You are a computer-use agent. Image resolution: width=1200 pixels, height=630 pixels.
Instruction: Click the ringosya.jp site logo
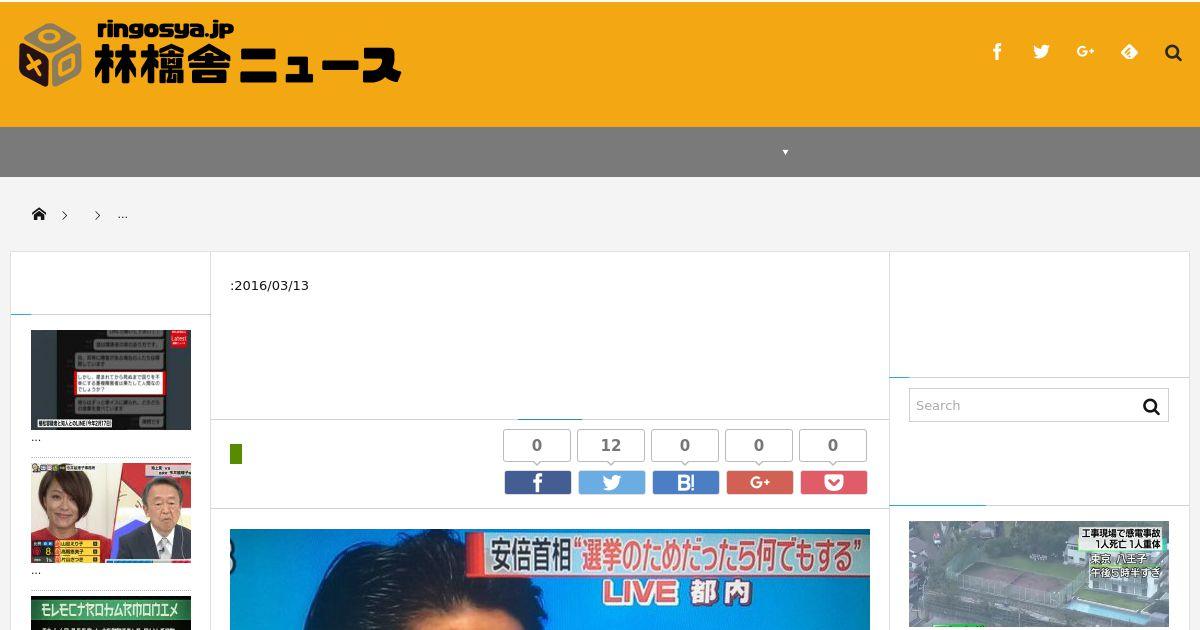tap(210, 55)
